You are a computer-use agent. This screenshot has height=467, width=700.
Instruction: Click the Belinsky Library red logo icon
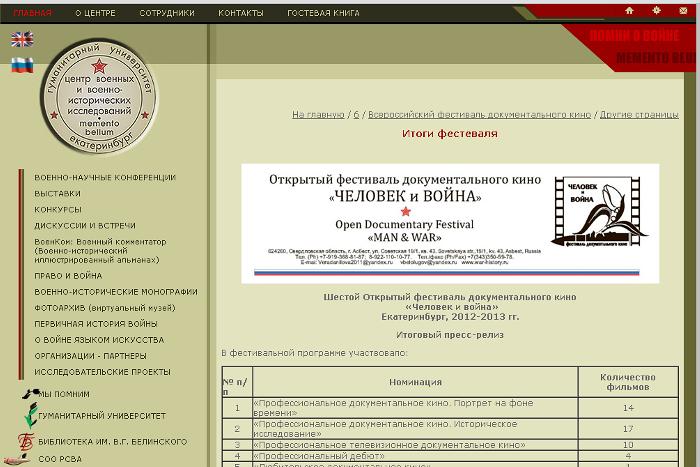(26, 442)
